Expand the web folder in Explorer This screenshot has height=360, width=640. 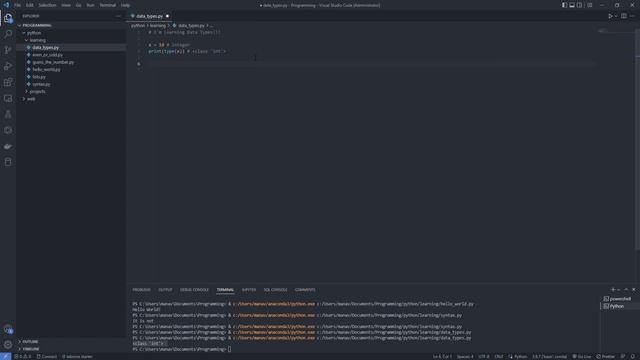(x=71, y=99)
